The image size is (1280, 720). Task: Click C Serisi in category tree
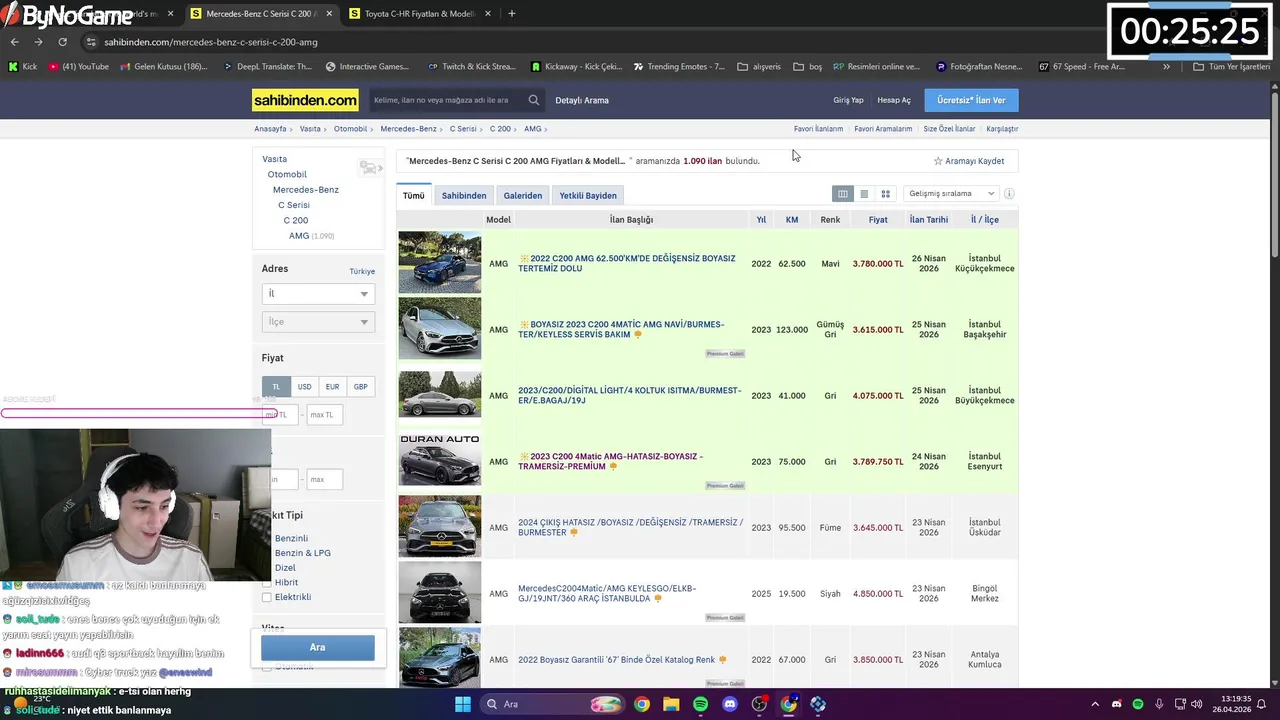pos(294,205)
